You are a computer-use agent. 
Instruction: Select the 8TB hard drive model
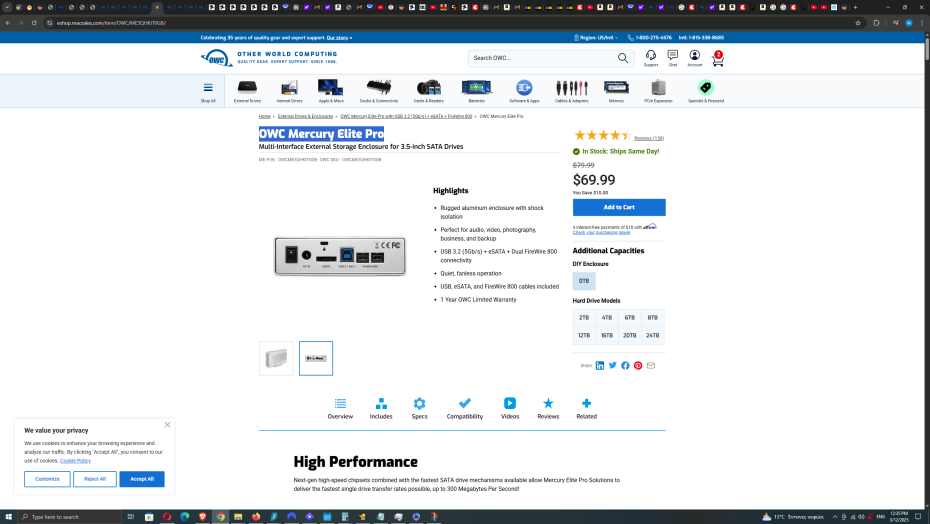(x=652, y=317)
